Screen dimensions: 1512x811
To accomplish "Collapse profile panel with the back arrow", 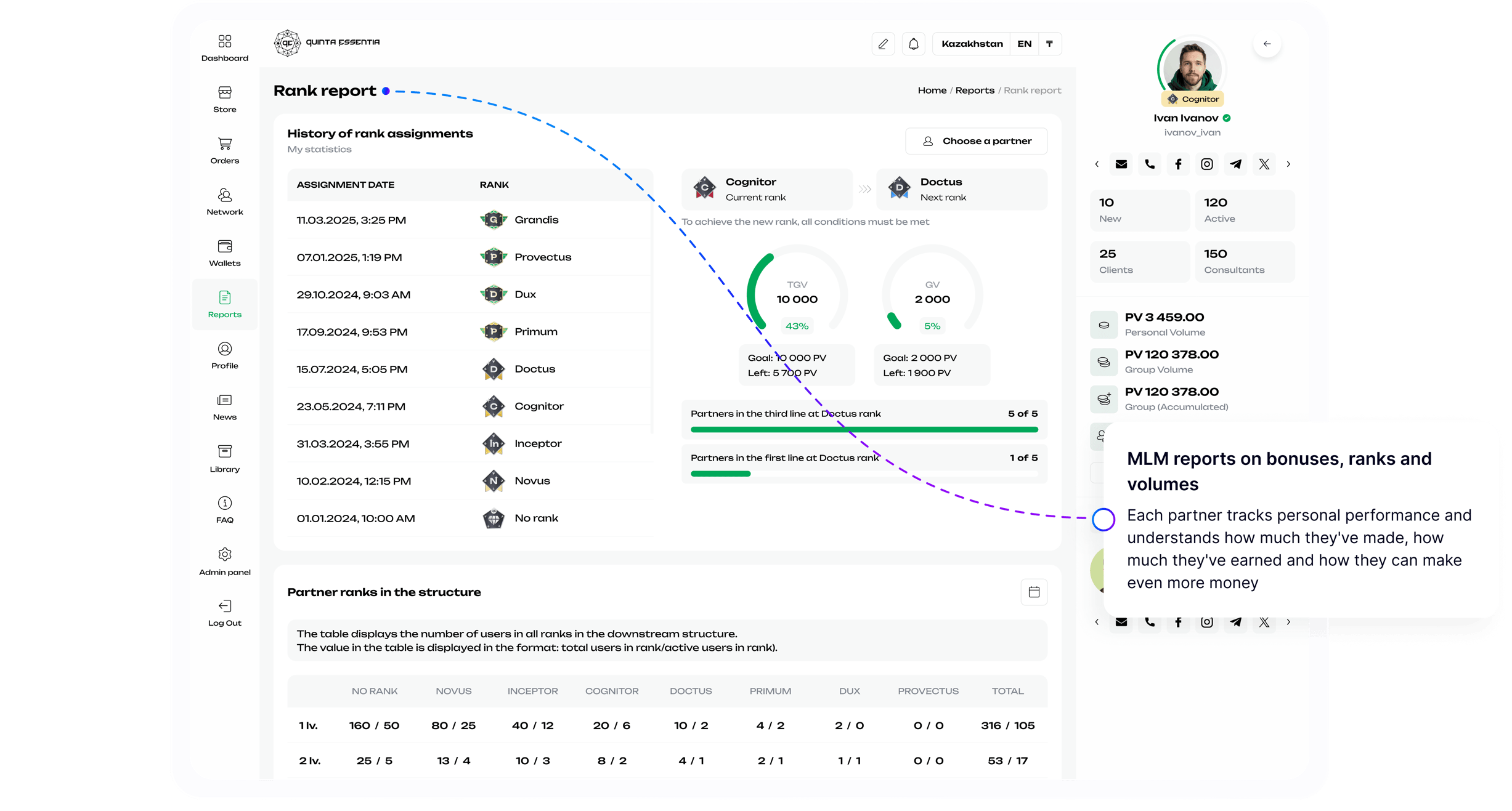I will [x=1267, y=44].
